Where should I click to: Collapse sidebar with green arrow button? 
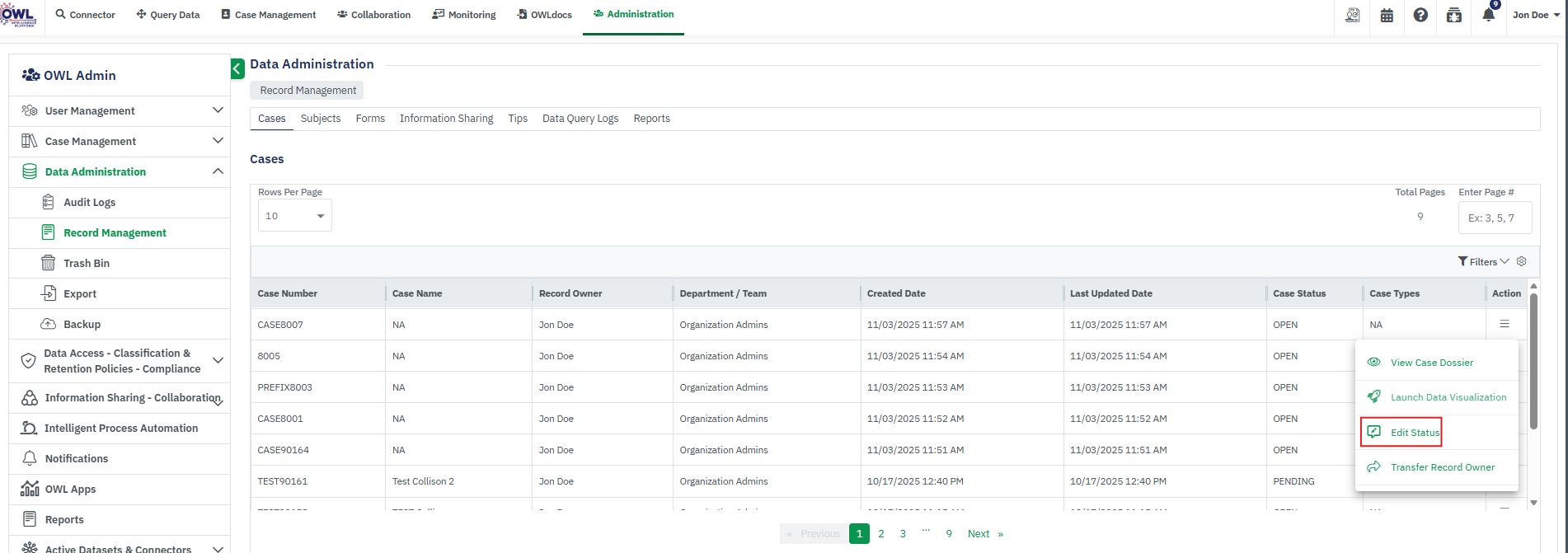click(x=237, y=68)
